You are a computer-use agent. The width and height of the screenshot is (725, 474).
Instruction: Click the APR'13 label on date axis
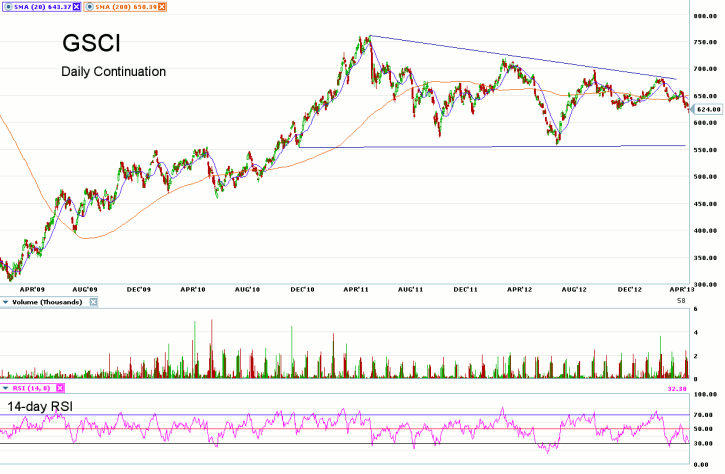pyautogui.click(x=678, y=288)
